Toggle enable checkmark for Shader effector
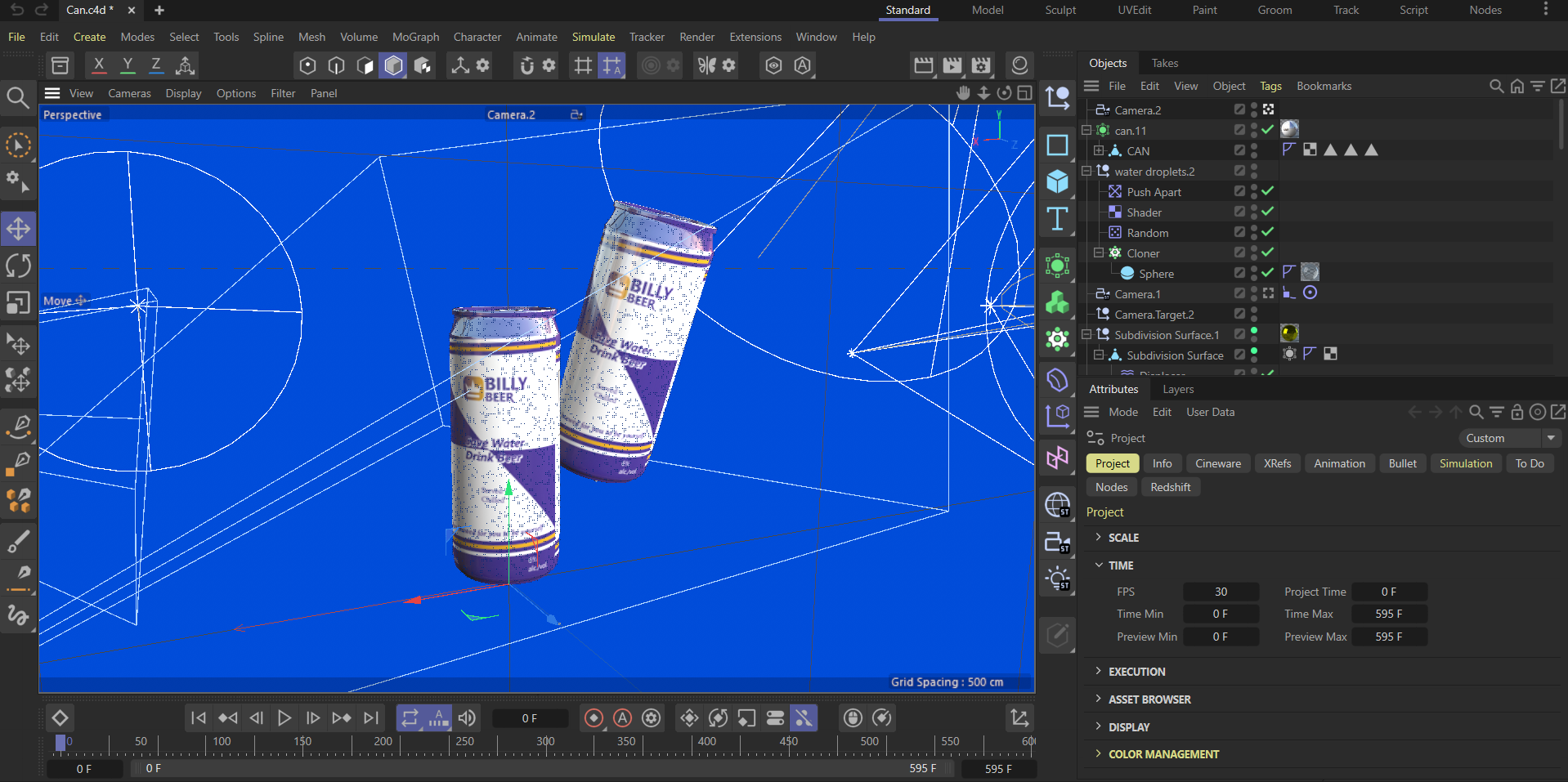The height and width of the screenshot is (782, 1568). pyautogui.click(x=1268, y=212)
